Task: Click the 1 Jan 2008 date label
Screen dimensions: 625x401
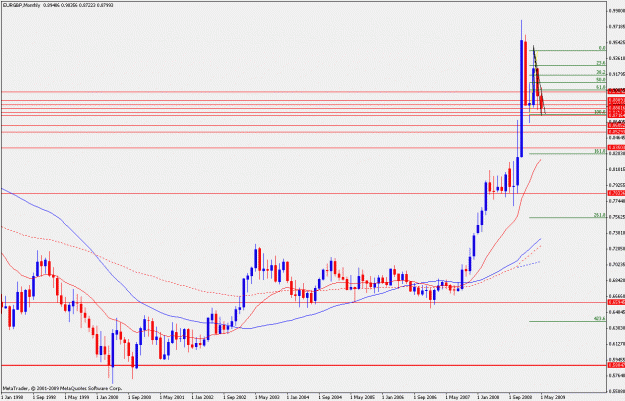Action: click(488, 397)
